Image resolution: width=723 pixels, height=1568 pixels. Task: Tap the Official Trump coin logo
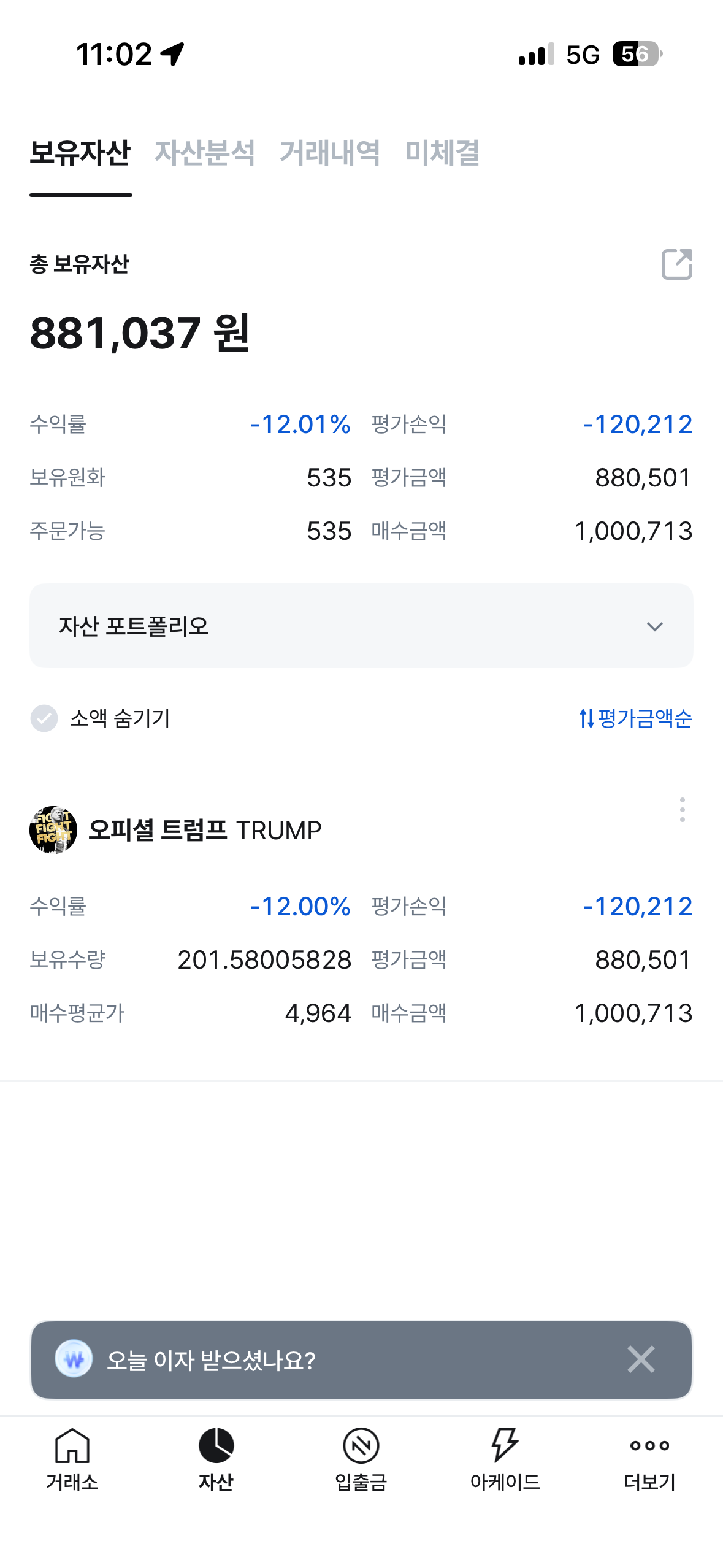[x=53, y=829]
